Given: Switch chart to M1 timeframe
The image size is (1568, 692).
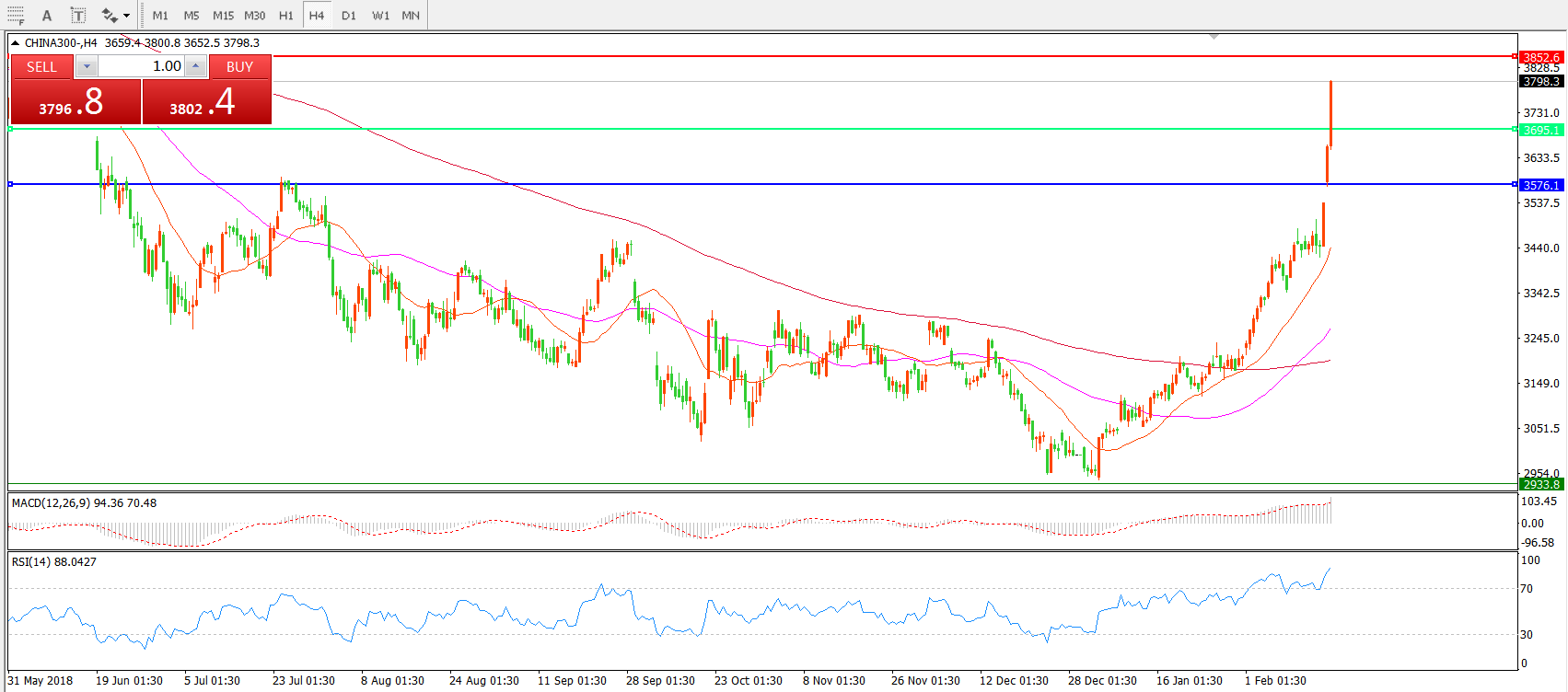Looking at the screenshot, I should pyautogui.click(x=160, y=16).
